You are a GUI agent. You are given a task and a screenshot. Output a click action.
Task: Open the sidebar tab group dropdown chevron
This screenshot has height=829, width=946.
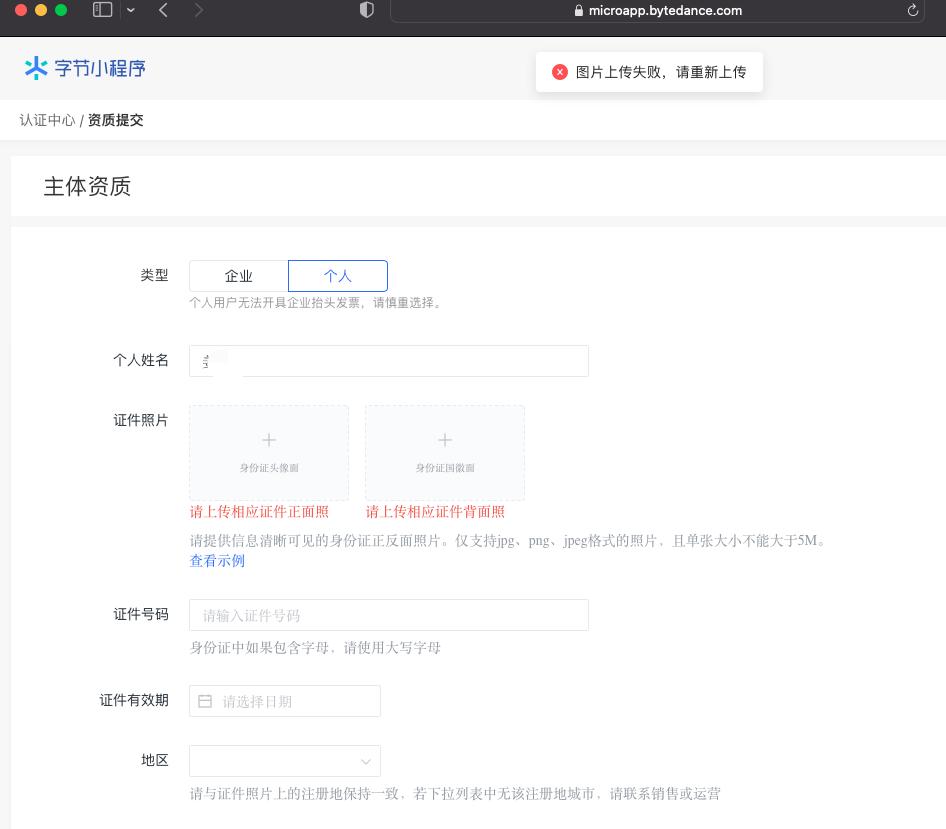131,10
